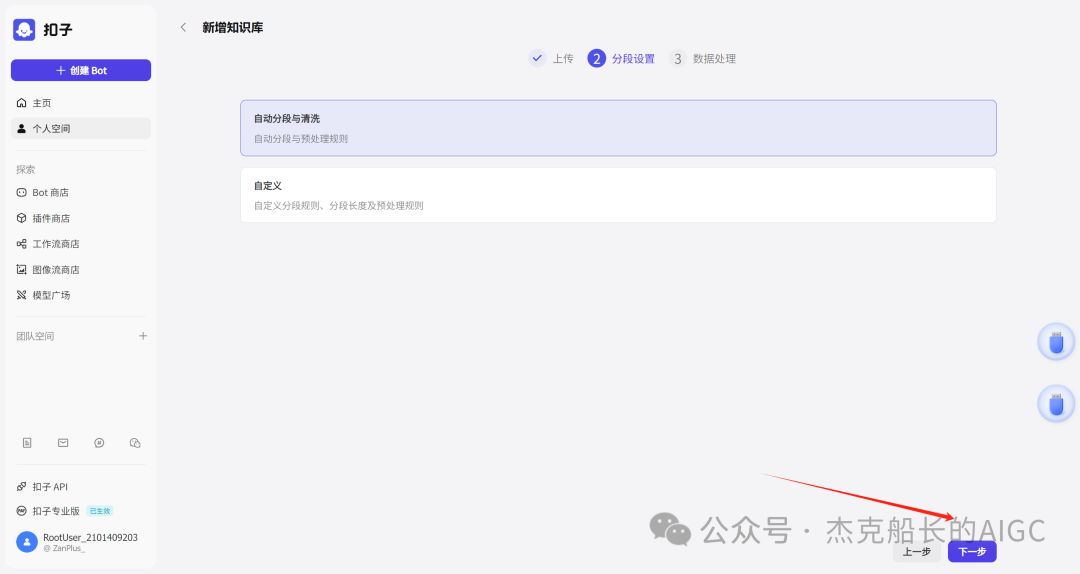
Task: Click the 下一步 button
Action: point(972,551)
